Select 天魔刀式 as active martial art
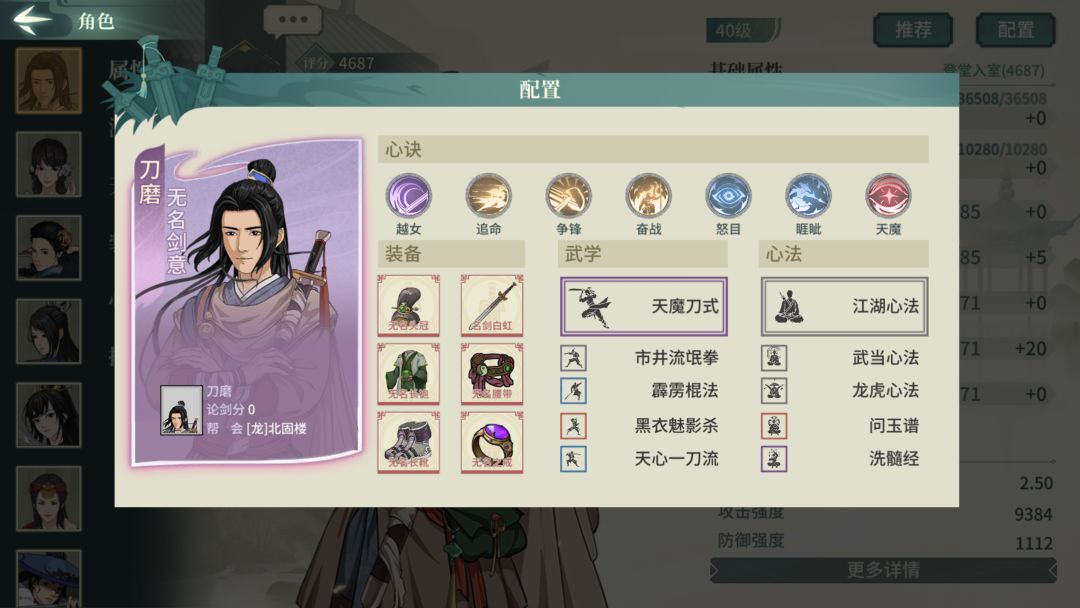This screenshot has height=608, width=1080. pyautogui.click(x=643, y=306)
